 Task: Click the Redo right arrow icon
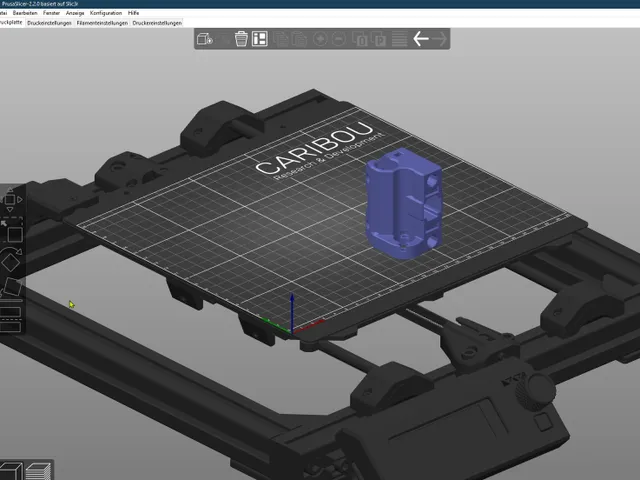point(439,39)
